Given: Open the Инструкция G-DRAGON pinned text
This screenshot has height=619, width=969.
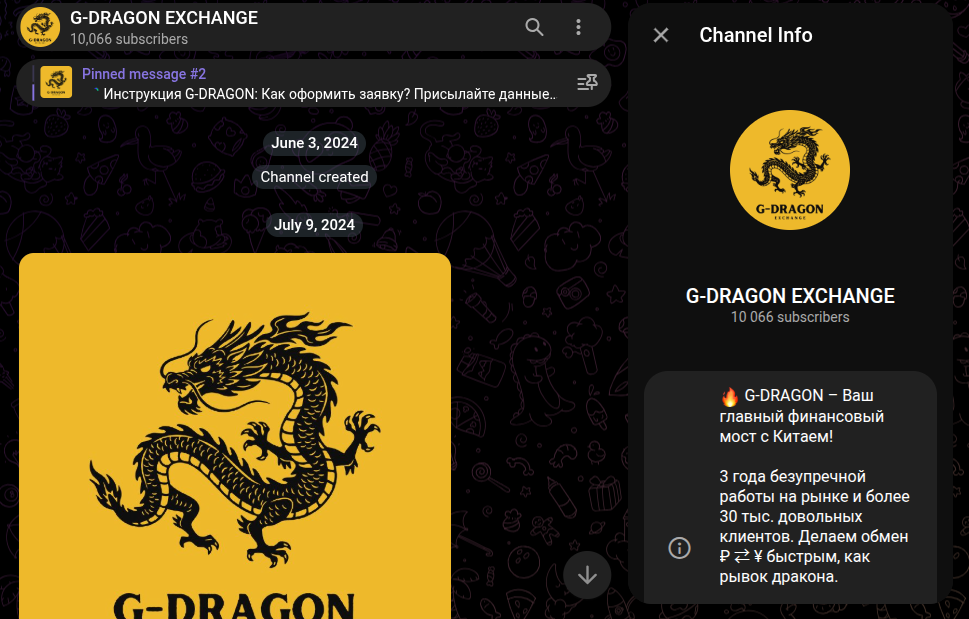Looking at the screenshot, I should point(324,95).
